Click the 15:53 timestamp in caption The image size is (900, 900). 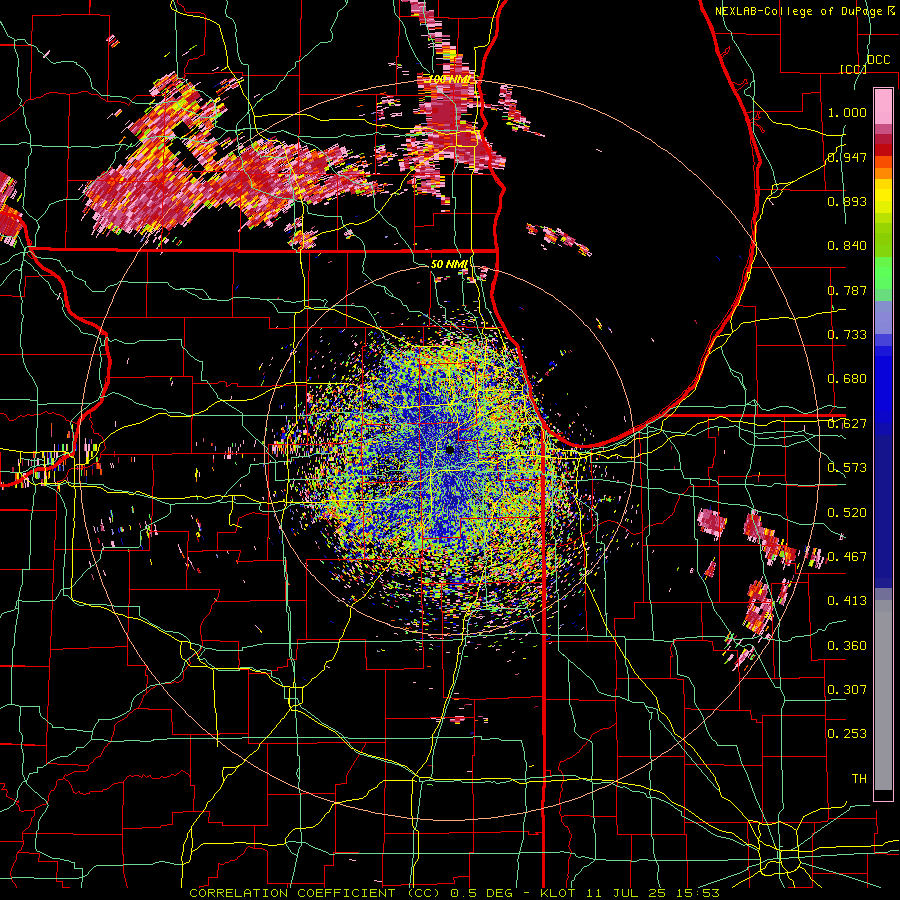point(699,893)
